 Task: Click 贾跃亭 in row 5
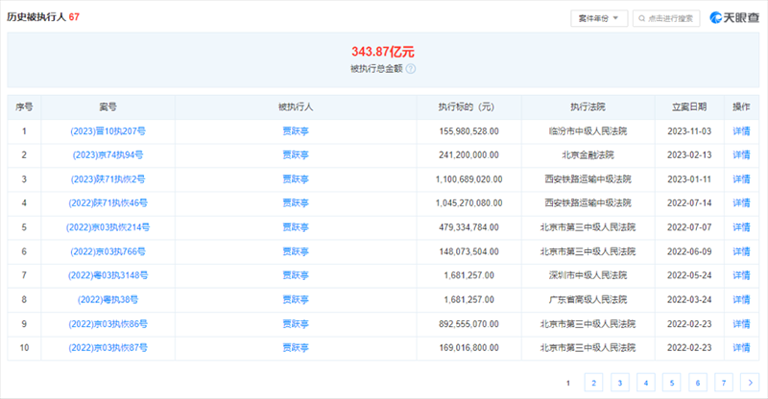coord(295,227)
